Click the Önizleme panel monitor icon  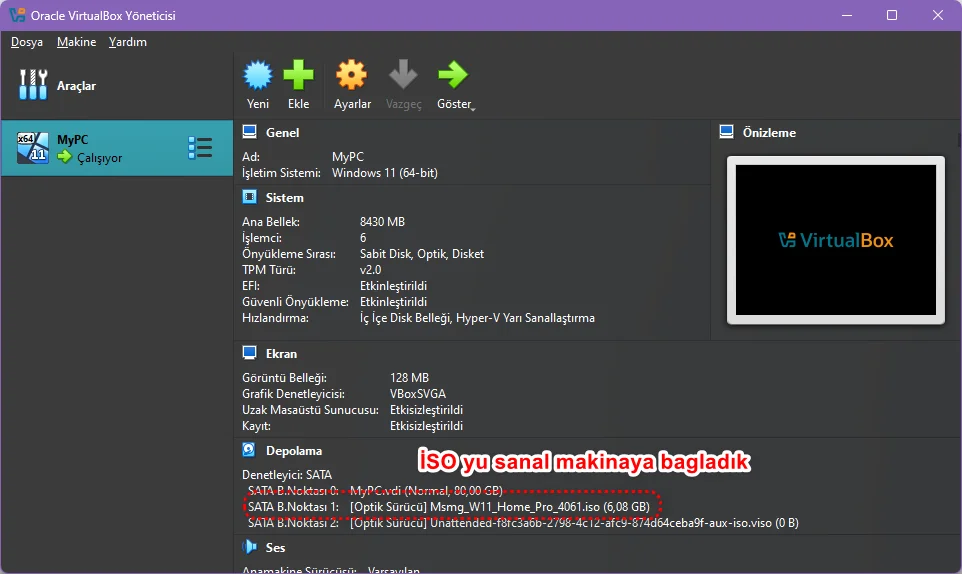pos(726,132)
